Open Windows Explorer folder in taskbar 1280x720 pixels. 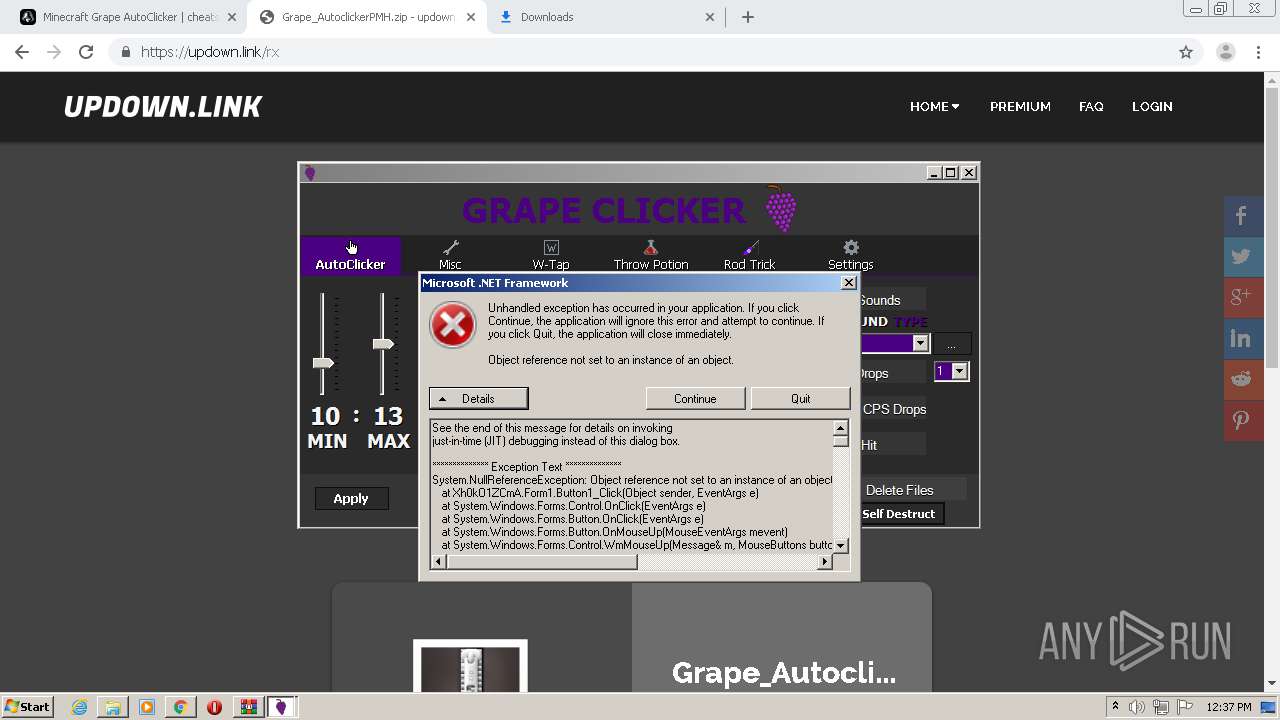point(113,707)
